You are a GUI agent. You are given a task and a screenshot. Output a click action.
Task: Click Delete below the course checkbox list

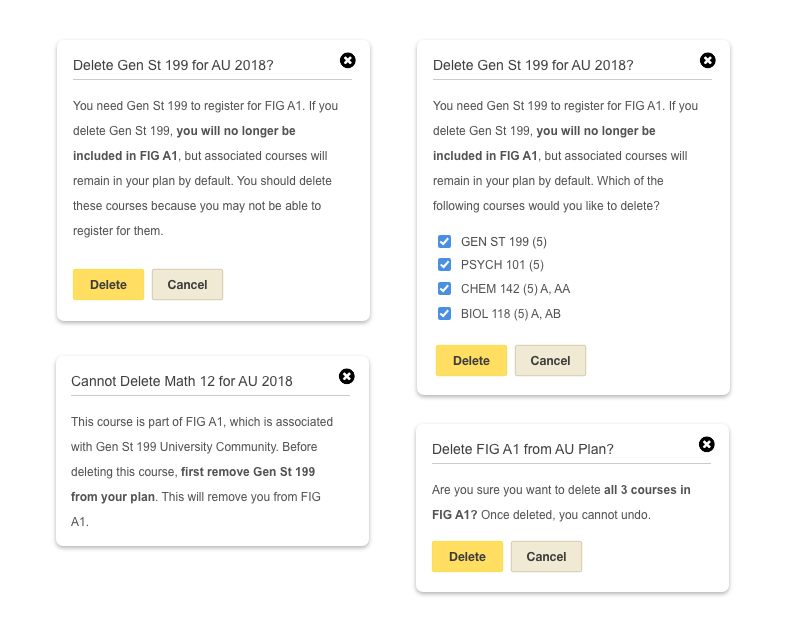(471, 361)
